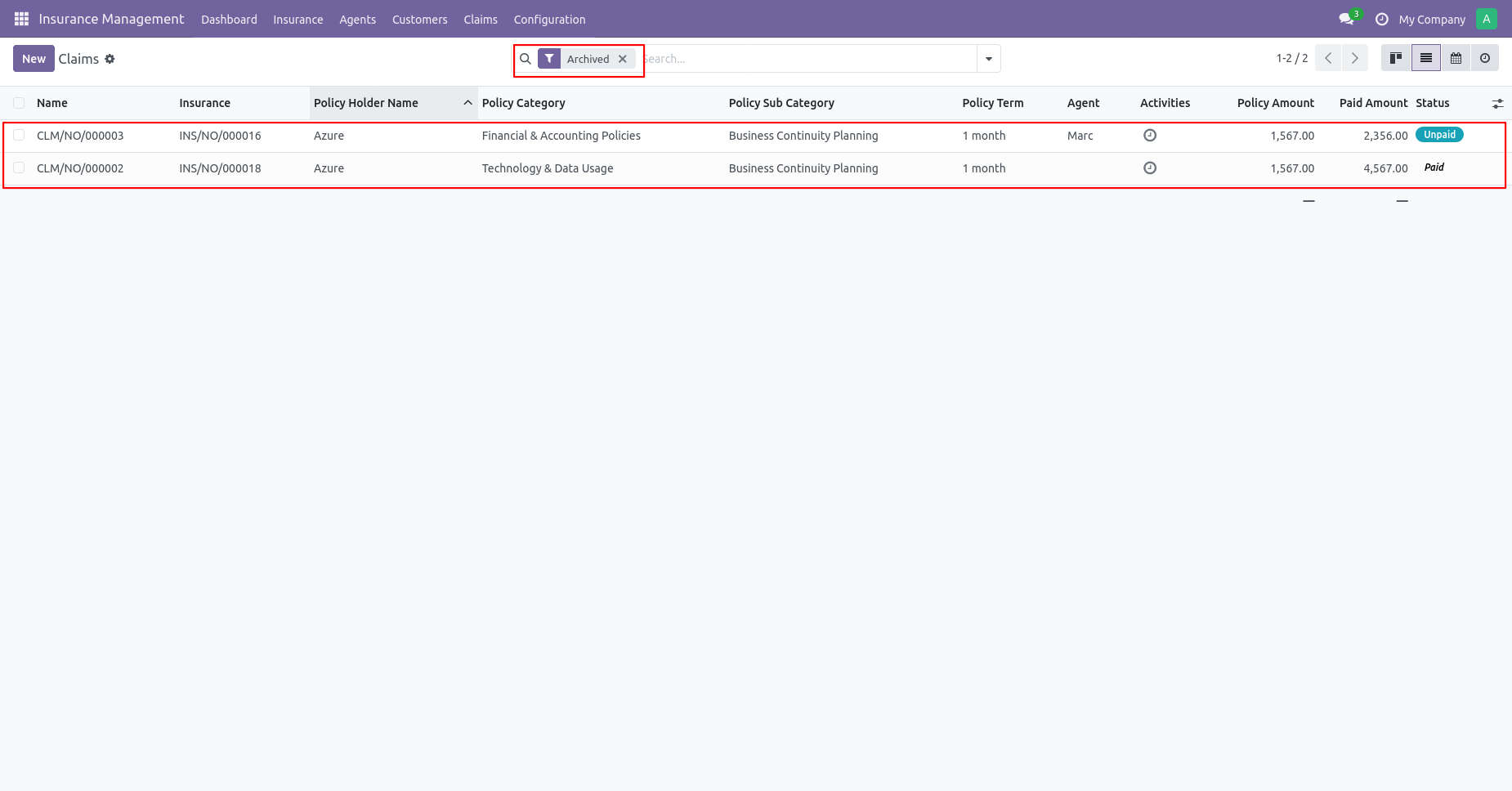Switch to Kanban view
Image resolution: width=1512 pixels, height=791 pixels.
[1396, 58]
